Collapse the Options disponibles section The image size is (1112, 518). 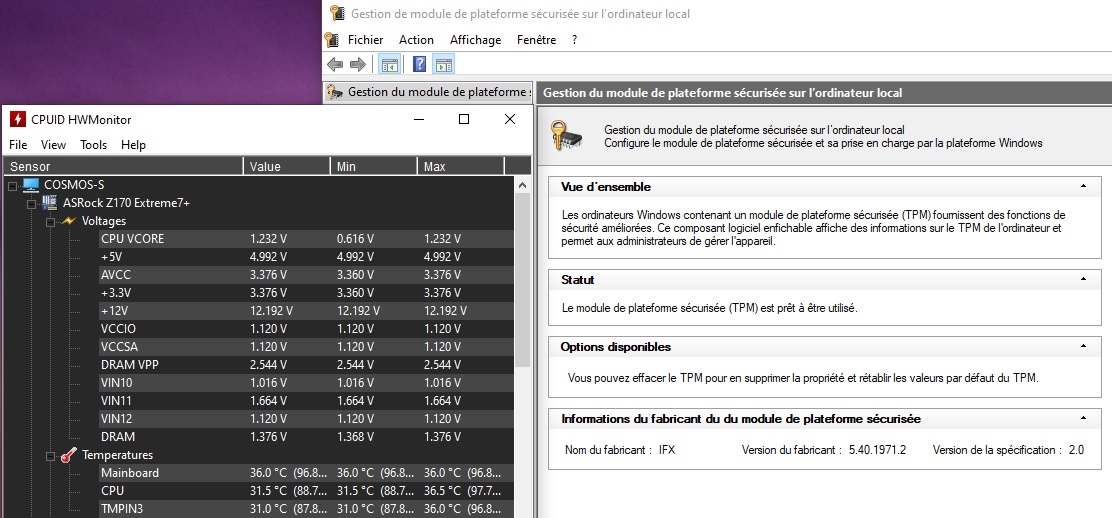pyautogui.click(x=1083, y=347)
